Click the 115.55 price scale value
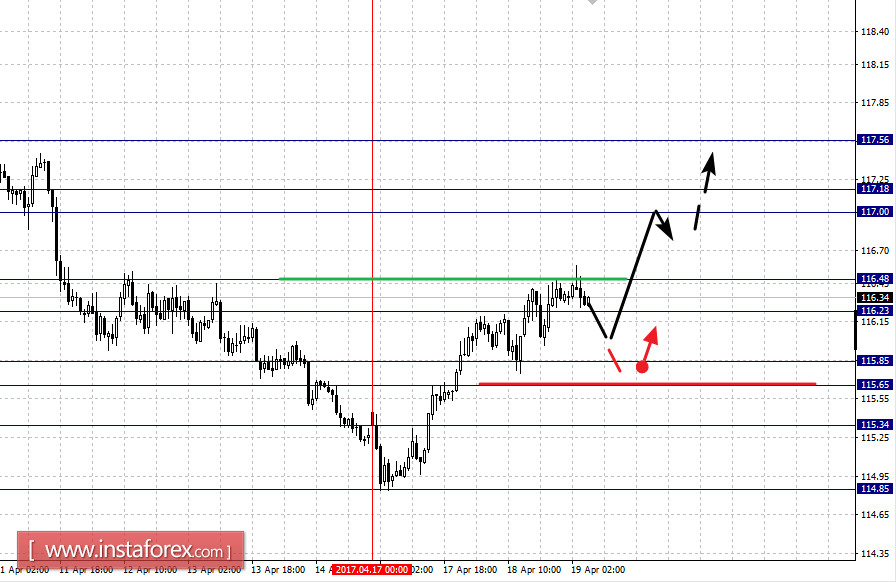 [875, 398]
